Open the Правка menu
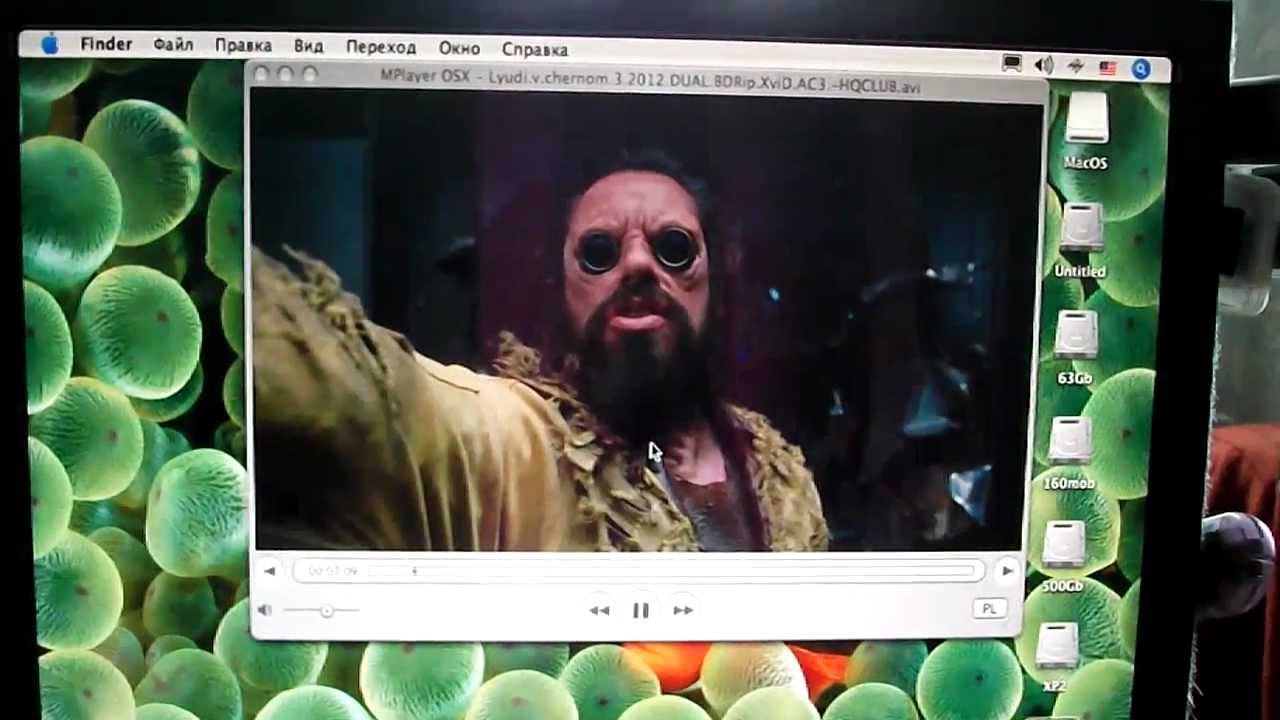 click(x=243, y=46)
